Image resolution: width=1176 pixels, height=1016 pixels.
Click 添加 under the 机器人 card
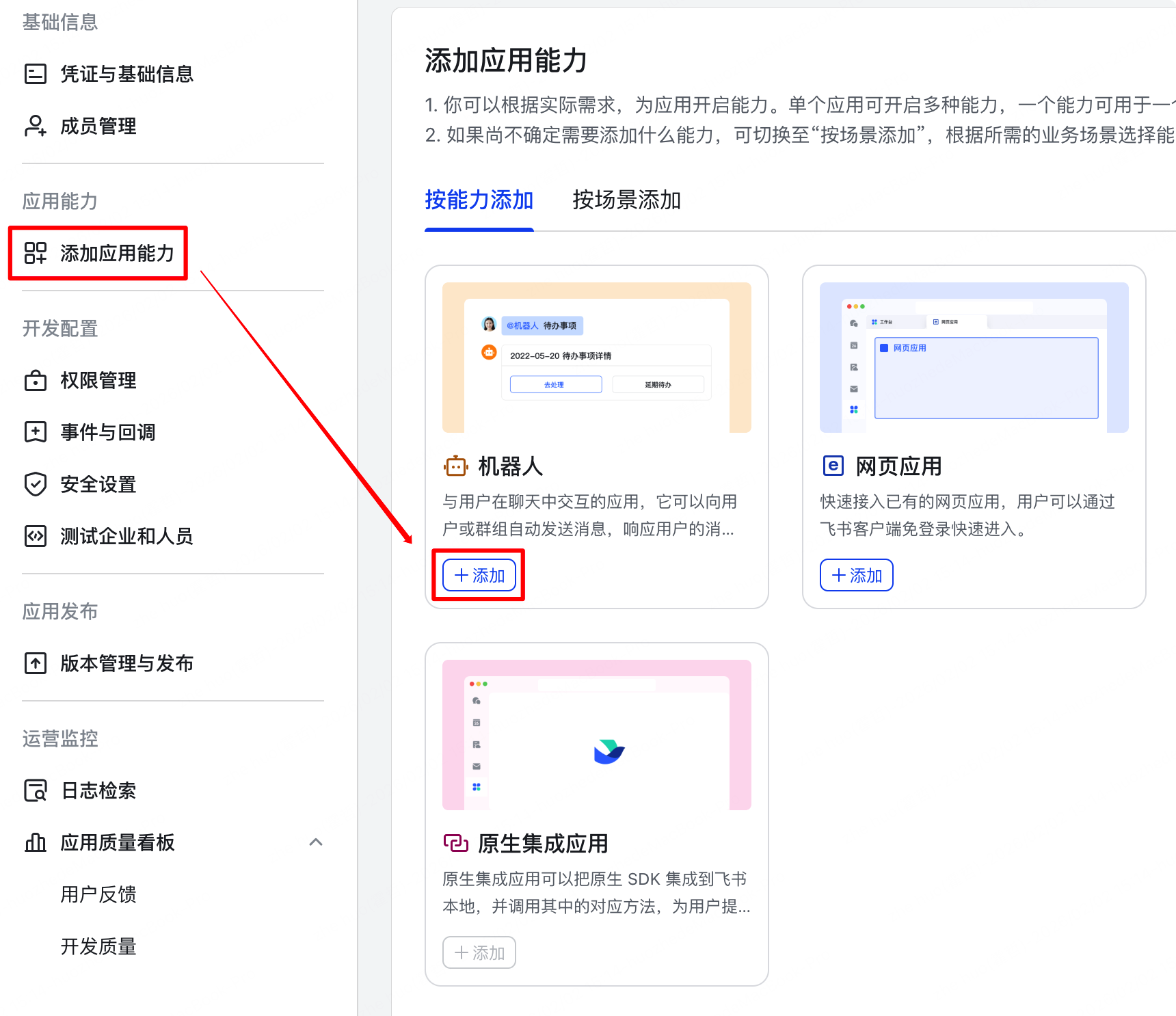click(x=479, y=575)
